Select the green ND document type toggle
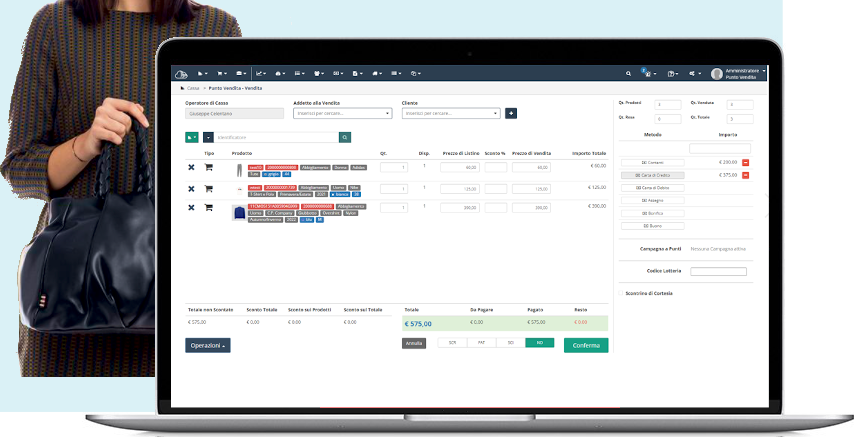 point(540,343)
